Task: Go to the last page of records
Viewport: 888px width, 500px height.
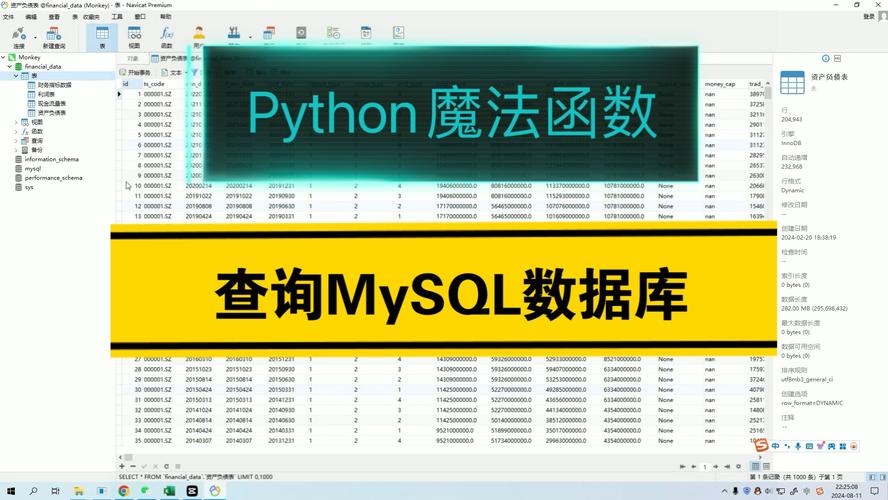Action: [727, 467]
